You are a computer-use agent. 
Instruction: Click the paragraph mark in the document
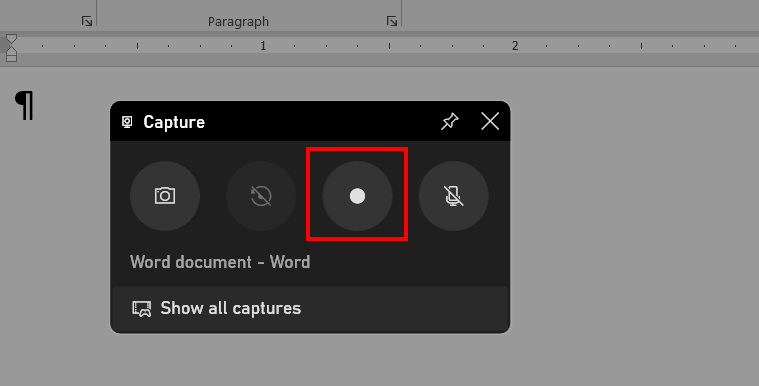coord(25,105)
